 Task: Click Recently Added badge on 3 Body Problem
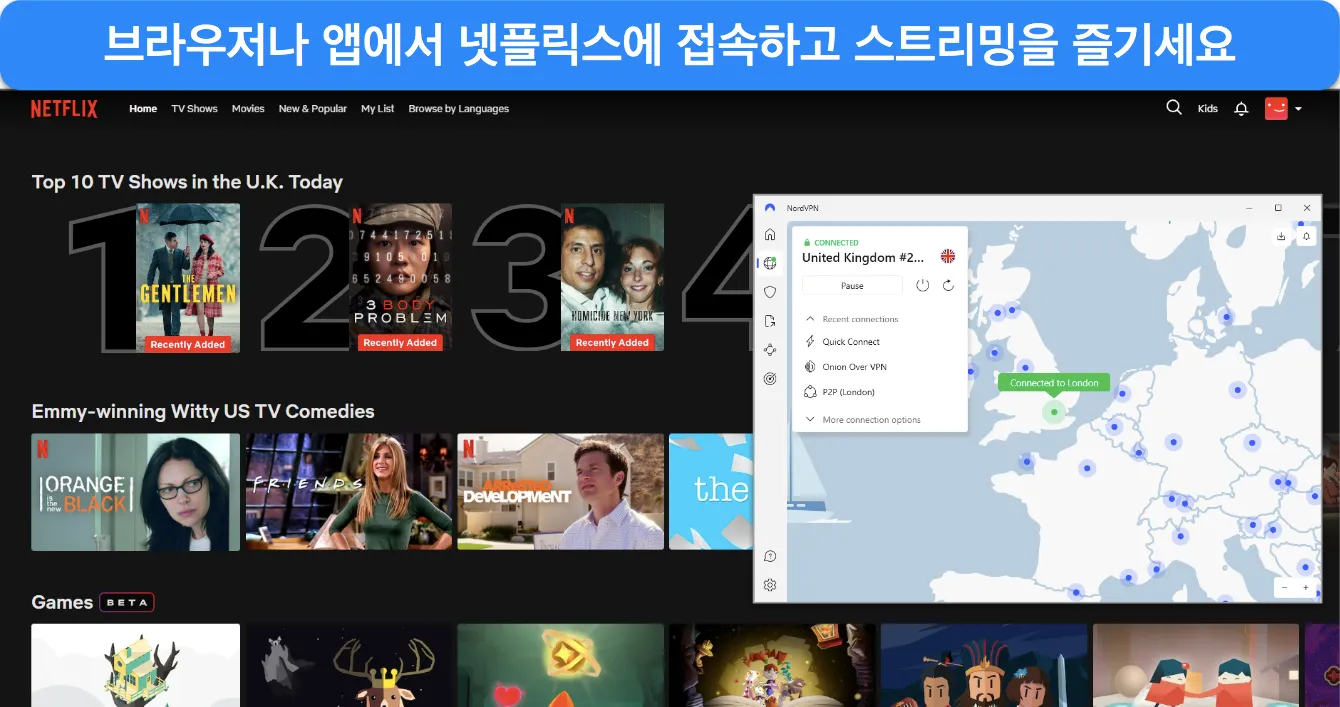coord(400,343)
